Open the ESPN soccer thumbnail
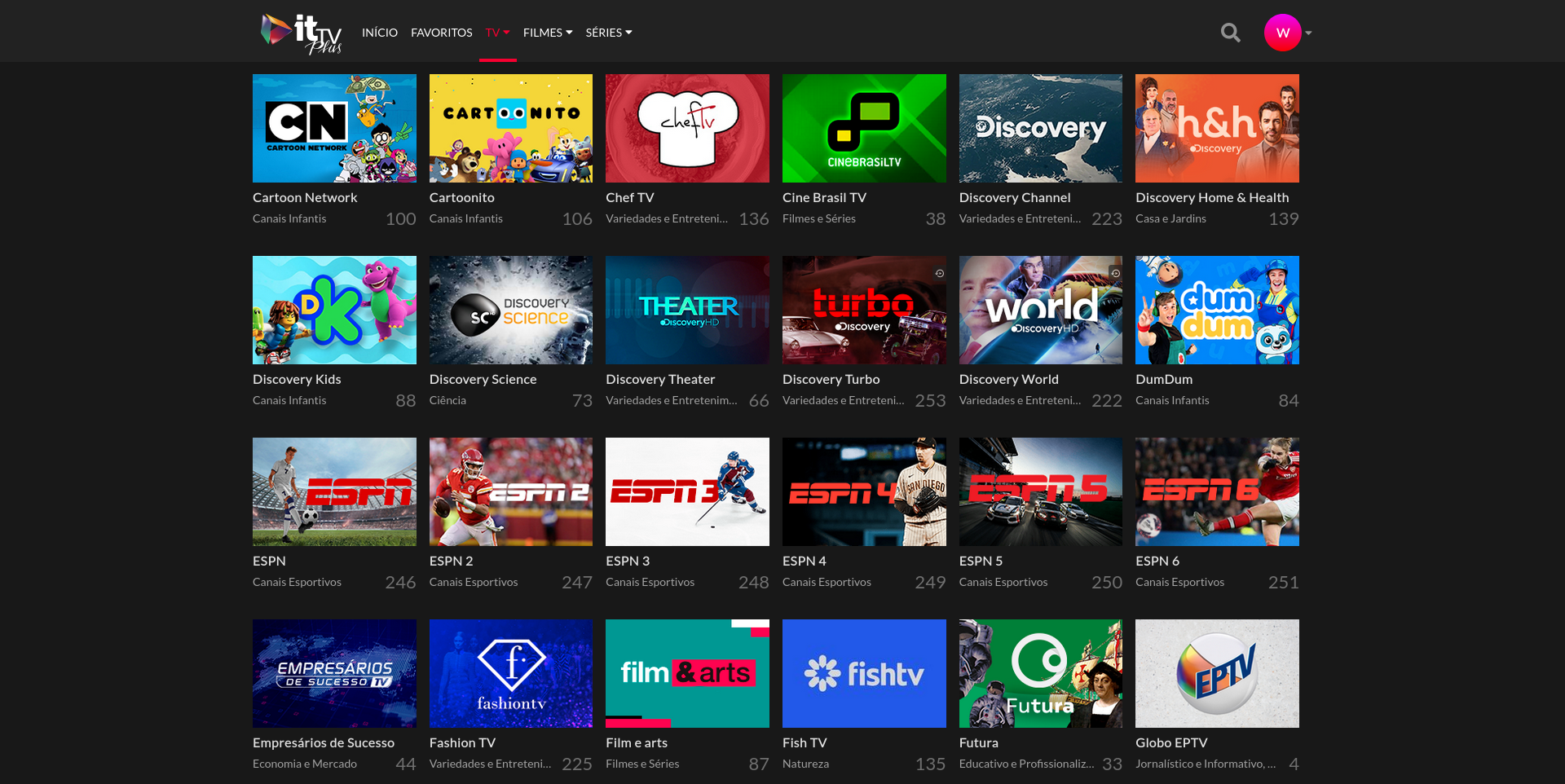The image size is (1565, 784). point(334,491)
